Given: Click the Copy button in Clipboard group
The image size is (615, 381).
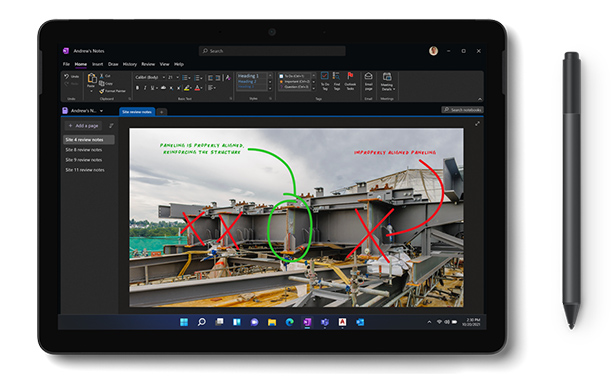Looking at the screenshot, I should click(106, 83).
